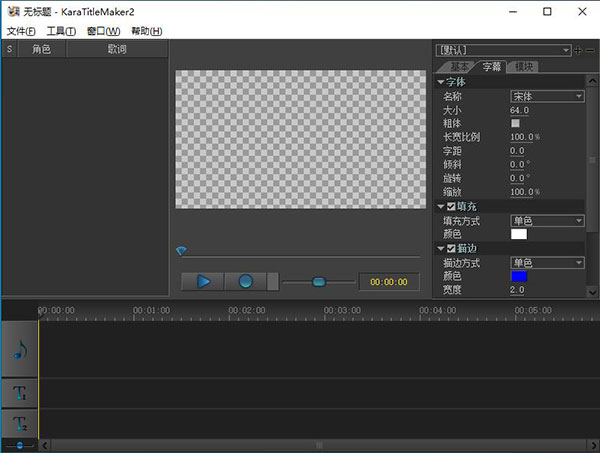Click the blue preview position marker
This screenshot has height=453, width=600.
point(181,251)
